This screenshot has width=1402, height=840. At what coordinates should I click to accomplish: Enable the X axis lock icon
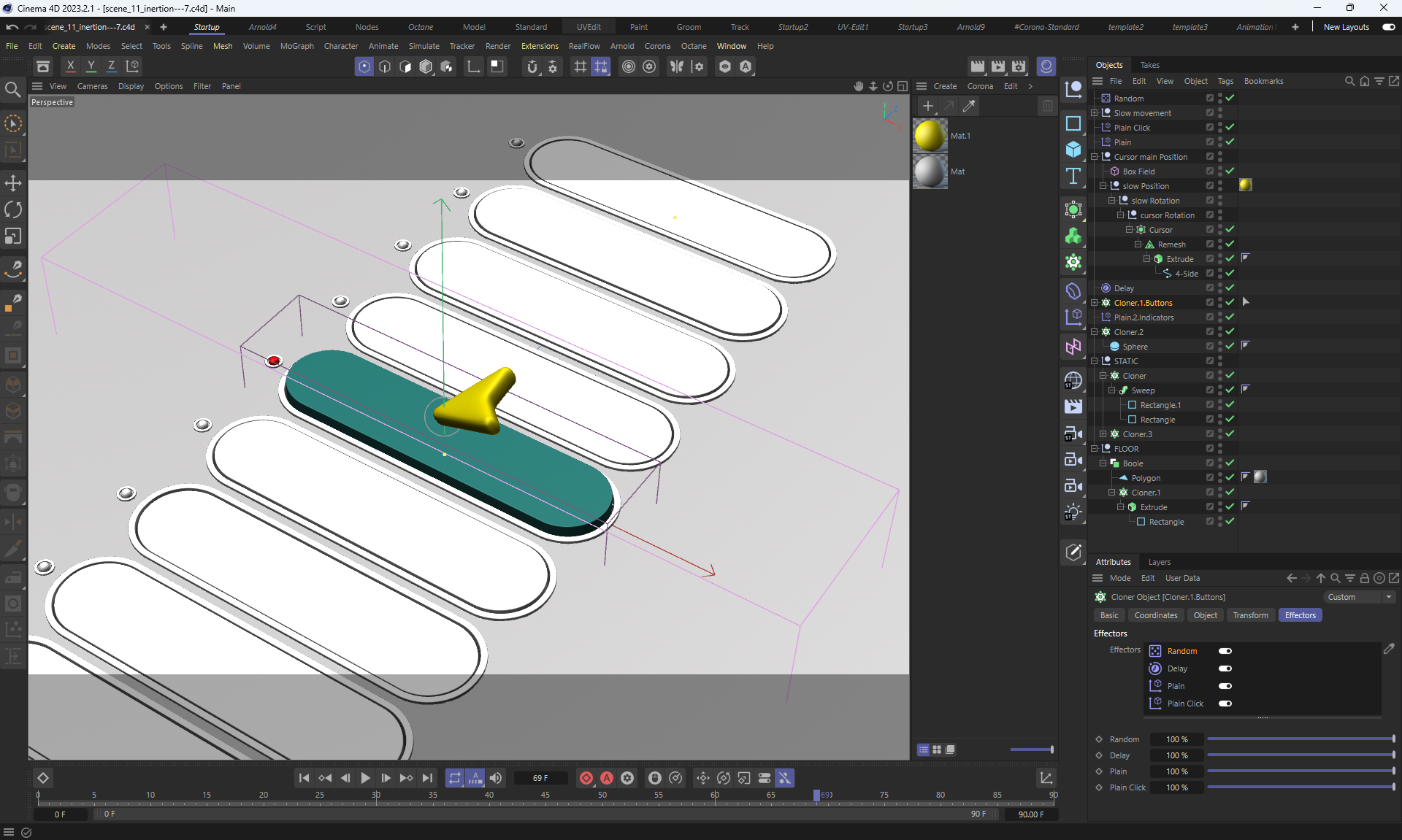[70, 66]
